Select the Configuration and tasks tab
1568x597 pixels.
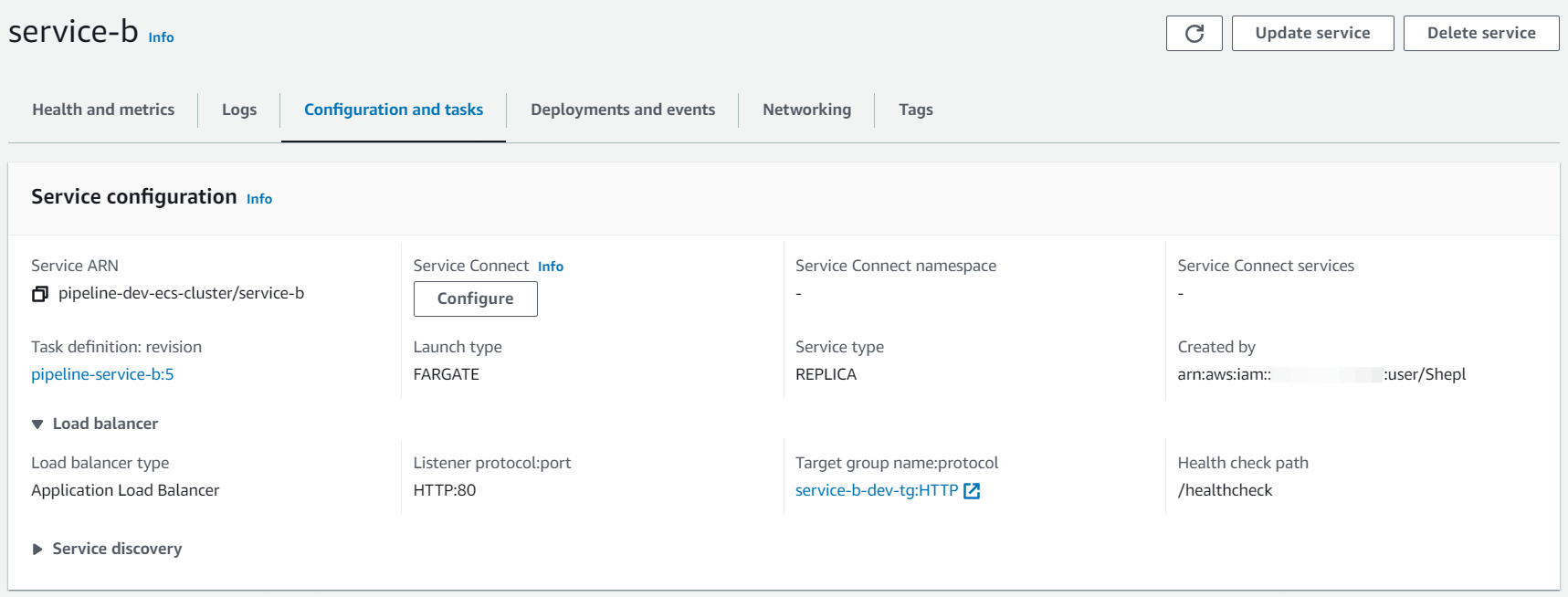394,110
